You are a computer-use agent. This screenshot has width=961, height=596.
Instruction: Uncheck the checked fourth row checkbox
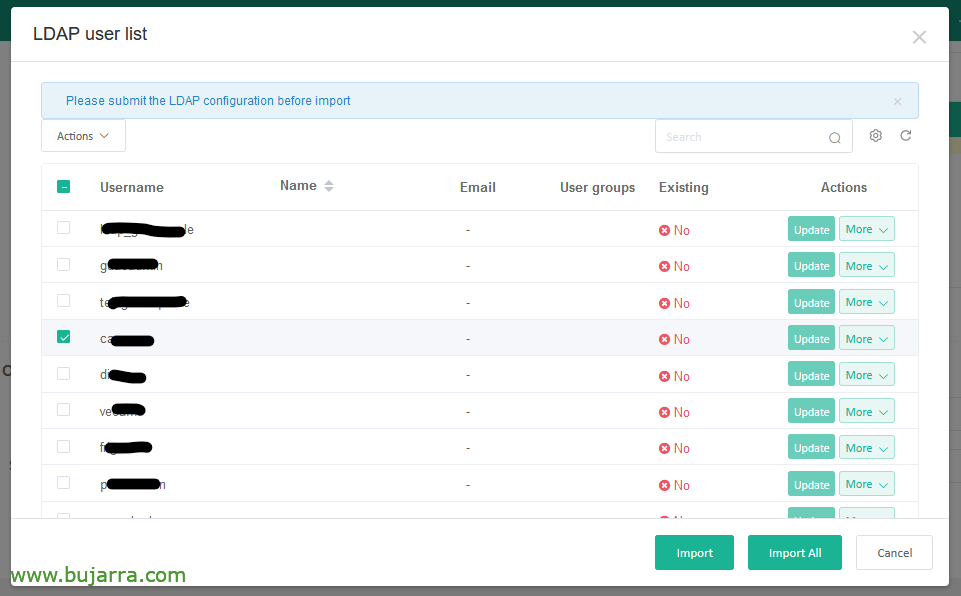[x=63, y=337]
